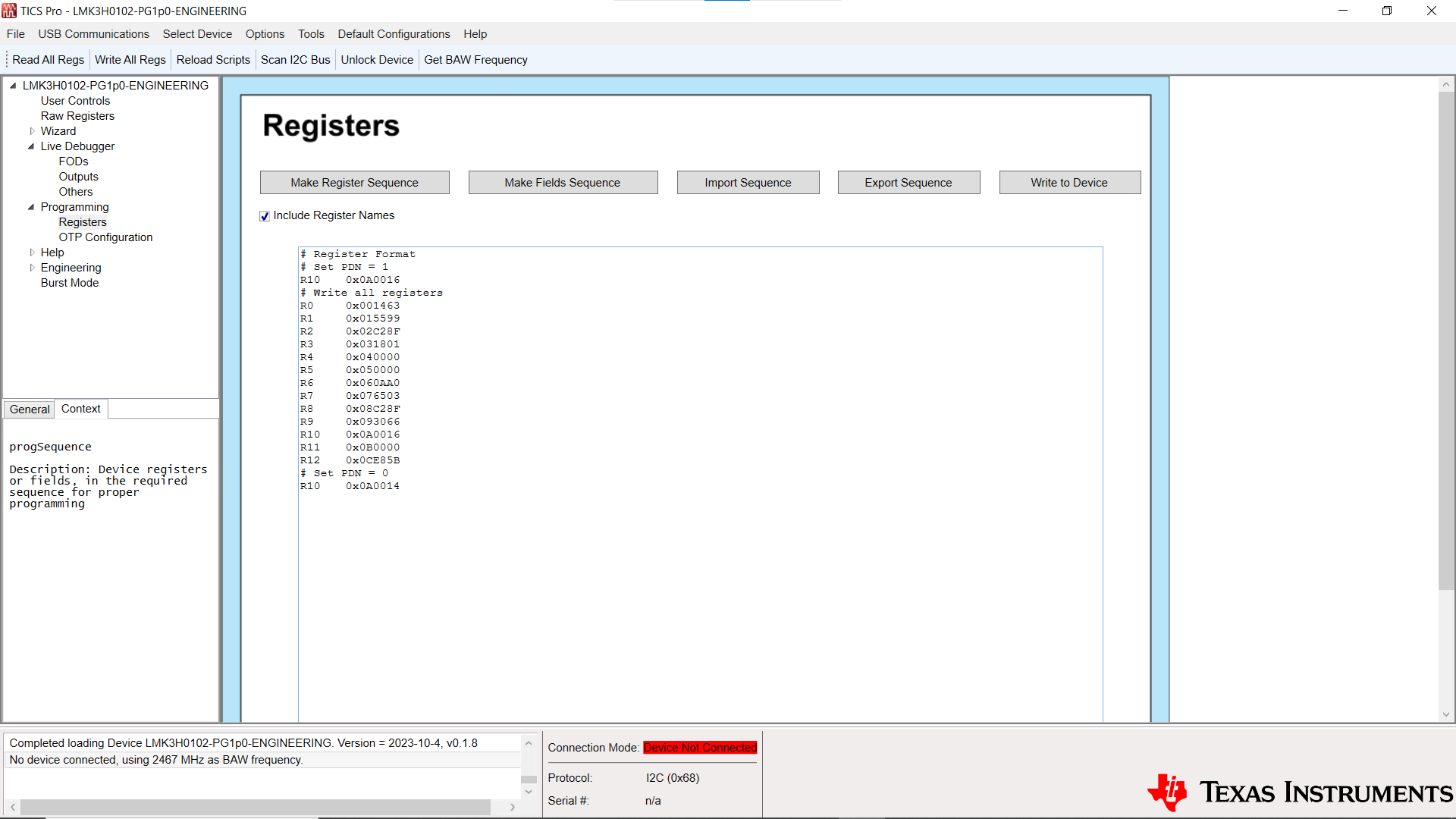Screen dimensions: 1456x819
Task: Click Read All Regs toolbar item
Action: pos(48,59)
